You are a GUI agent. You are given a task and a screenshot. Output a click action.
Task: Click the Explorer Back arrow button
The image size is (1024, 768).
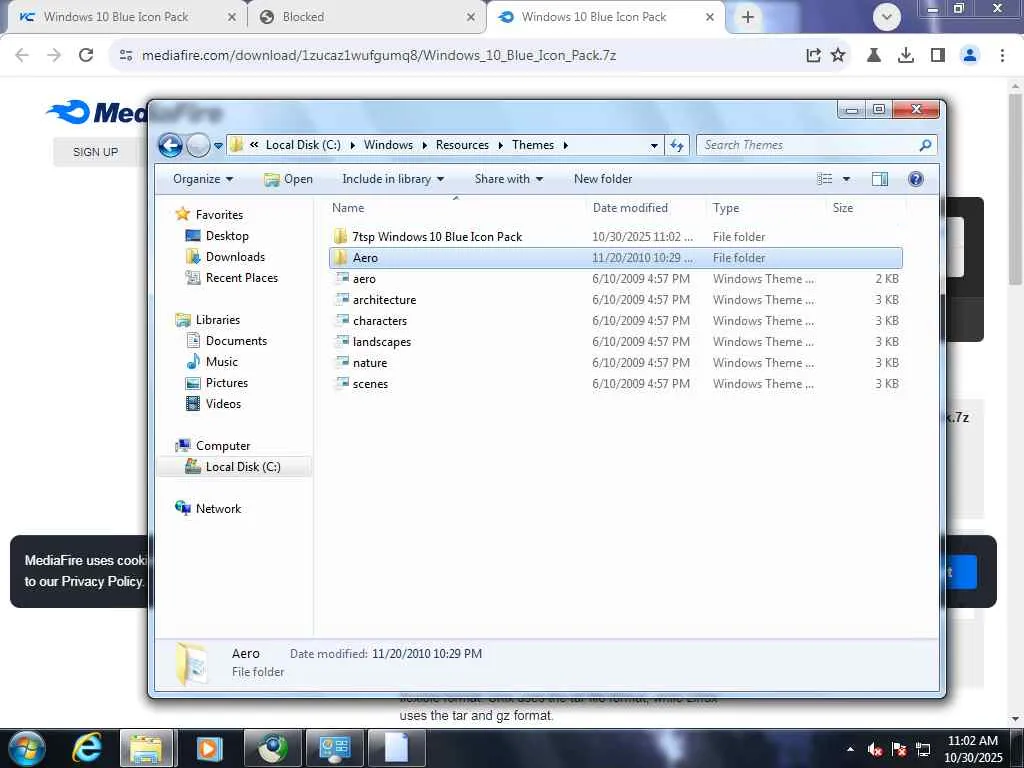click(x=170, y=145)
